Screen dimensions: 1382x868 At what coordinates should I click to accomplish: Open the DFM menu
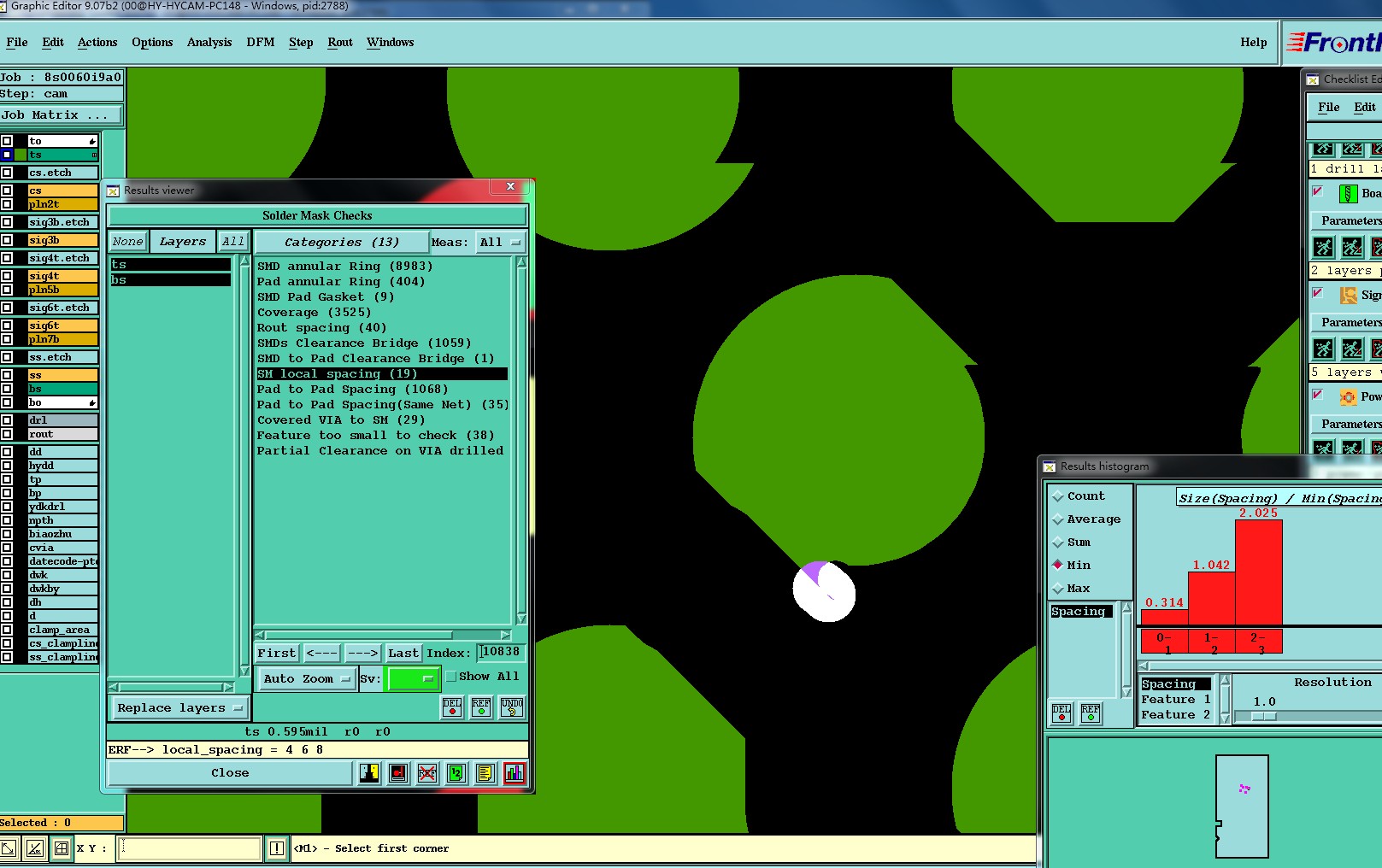point(261,43)
